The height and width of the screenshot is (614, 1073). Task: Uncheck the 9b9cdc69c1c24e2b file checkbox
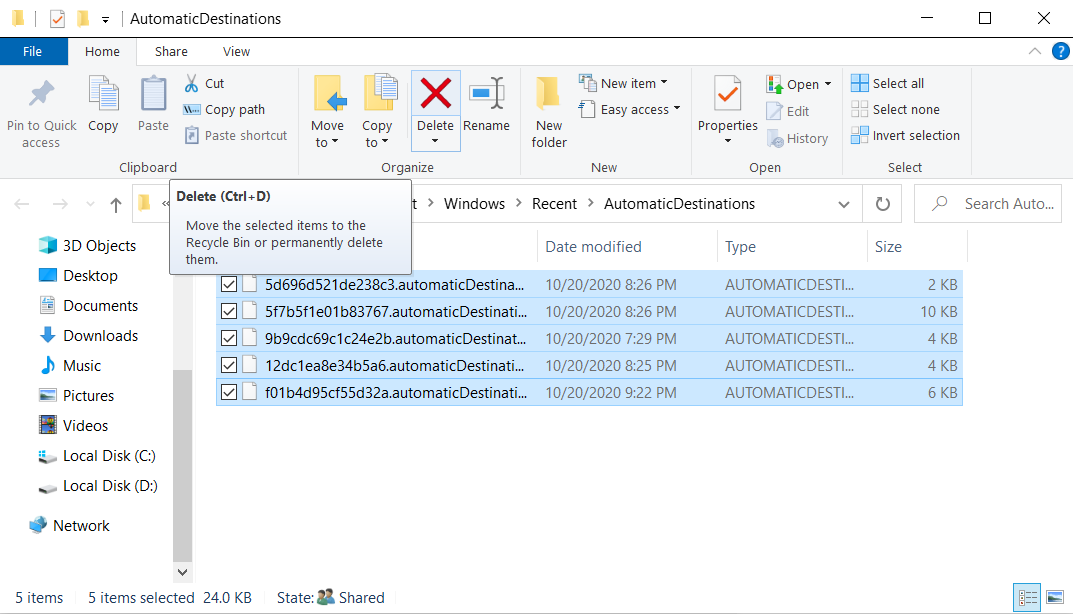pyautogui.click(x=229, y=339)
